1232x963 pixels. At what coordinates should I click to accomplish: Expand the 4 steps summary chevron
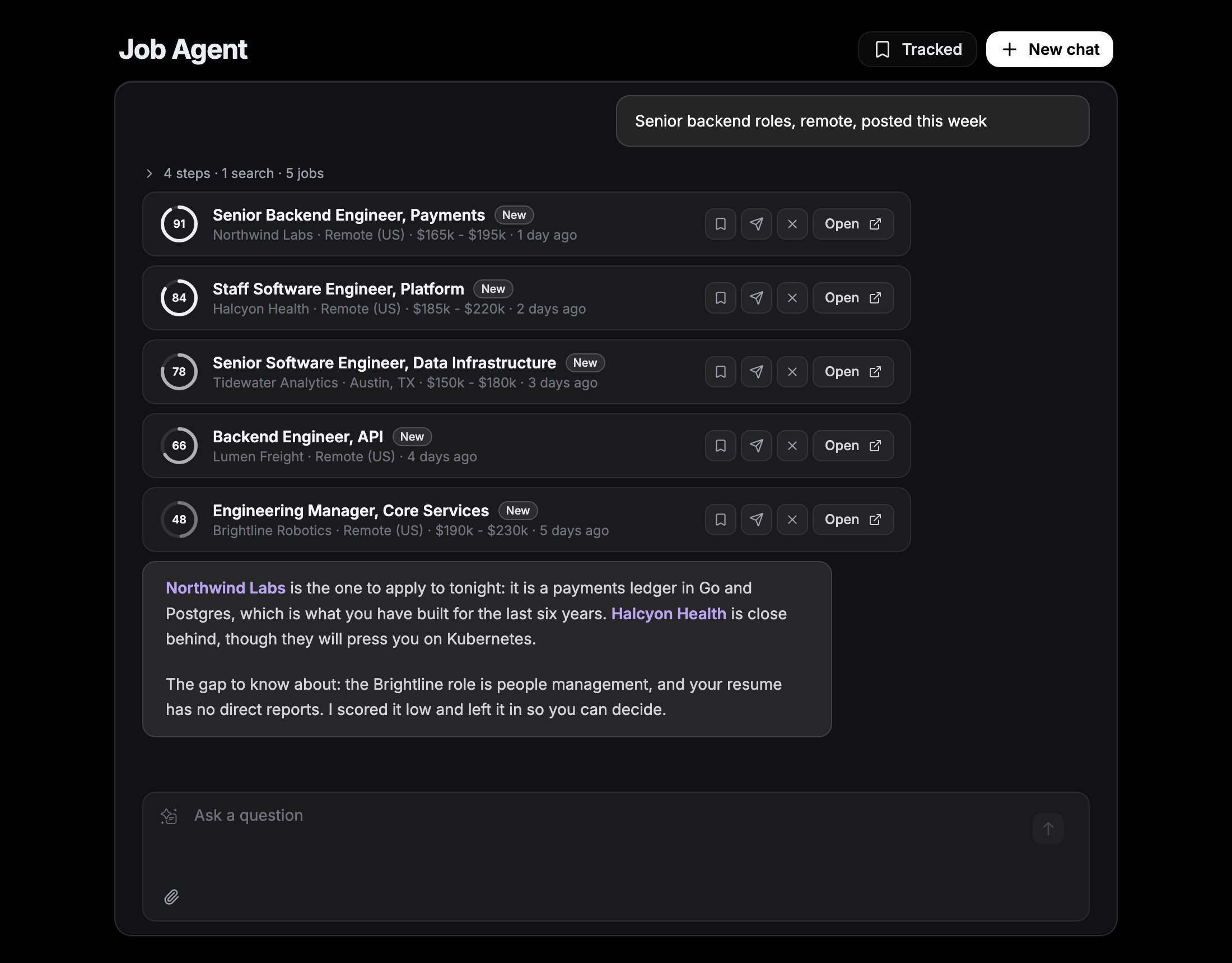149,173
